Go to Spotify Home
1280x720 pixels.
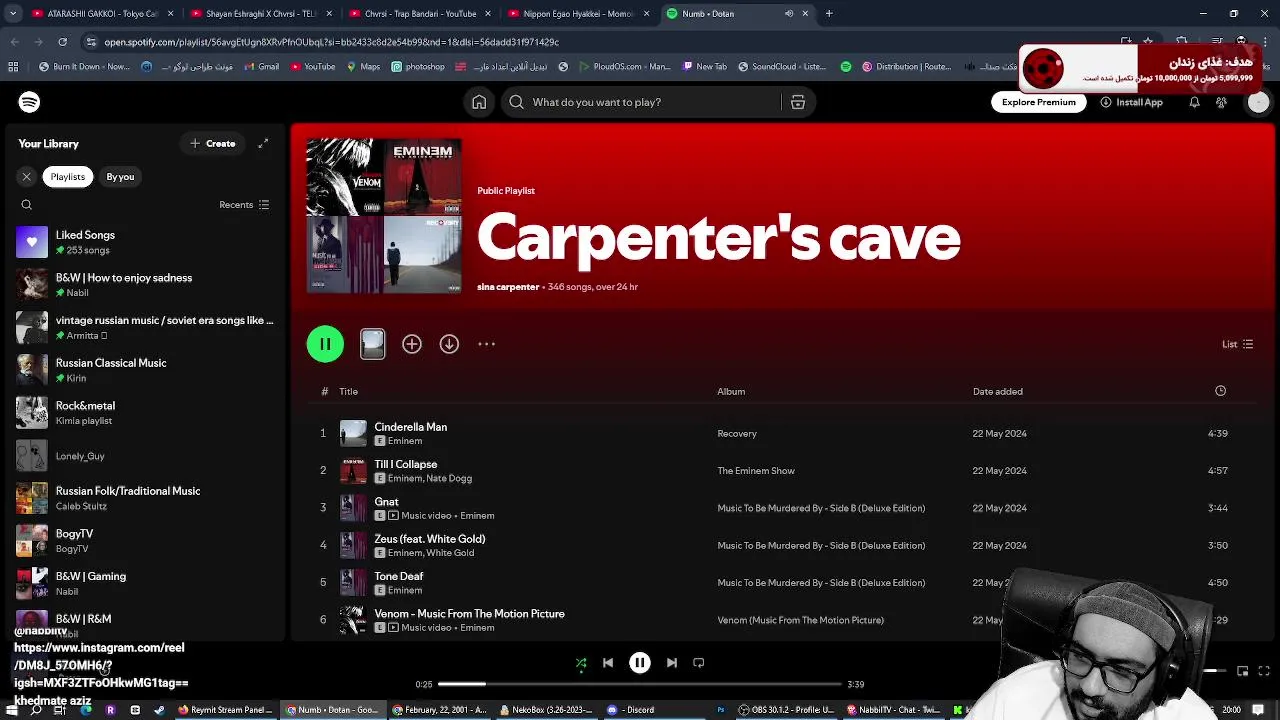click(x=479, y=102)
